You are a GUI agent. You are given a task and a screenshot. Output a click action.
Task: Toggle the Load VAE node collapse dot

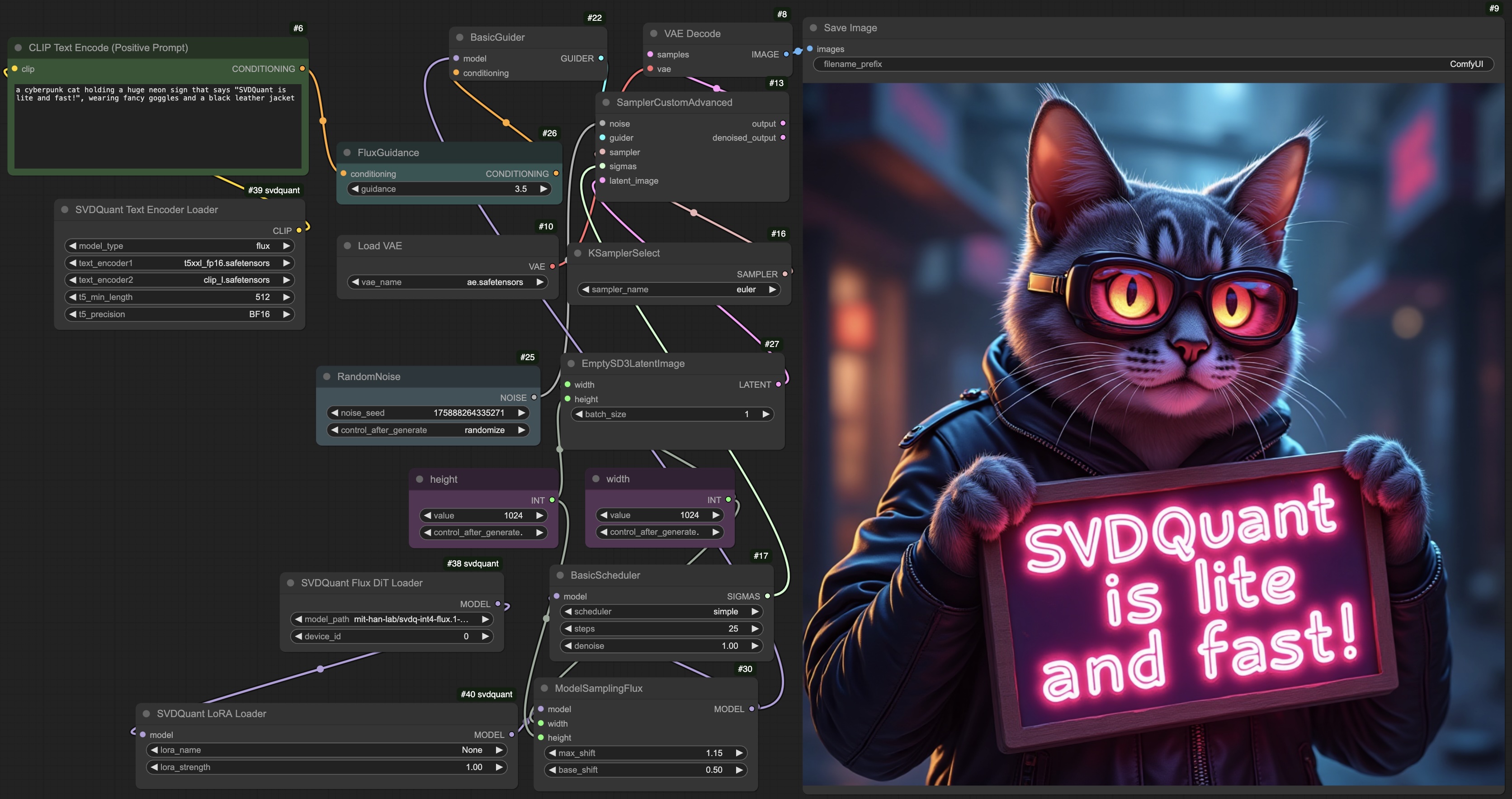coord(347,246)
